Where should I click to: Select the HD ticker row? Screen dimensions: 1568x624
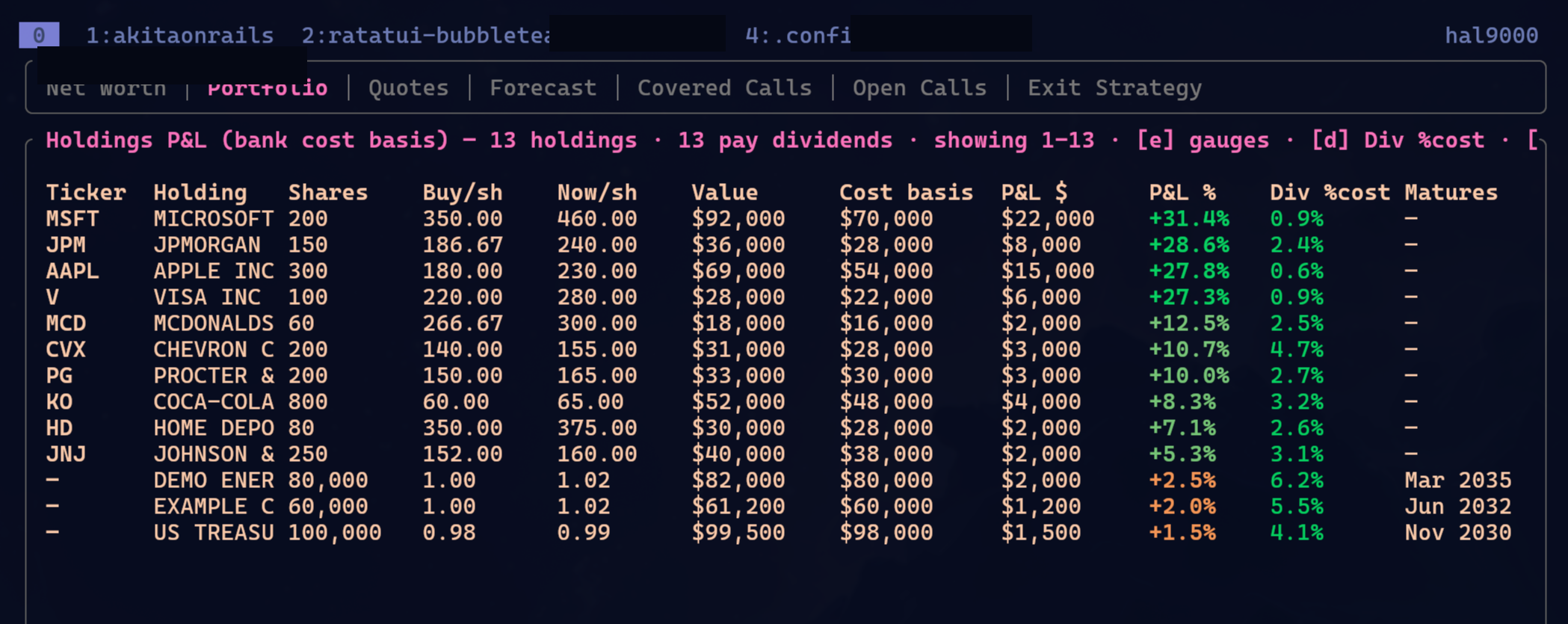pyautogui.click(x=779, y=428)
